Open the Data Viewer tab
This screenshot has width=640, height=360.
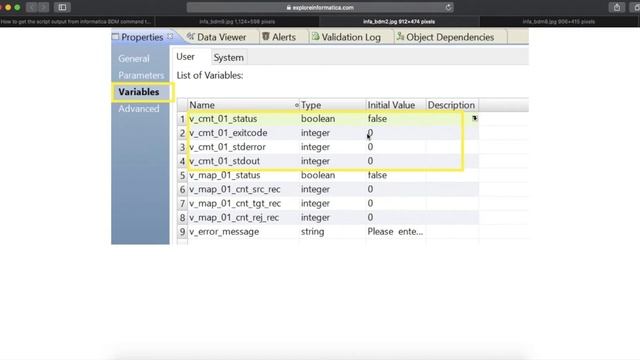click(x=221, y=37)
